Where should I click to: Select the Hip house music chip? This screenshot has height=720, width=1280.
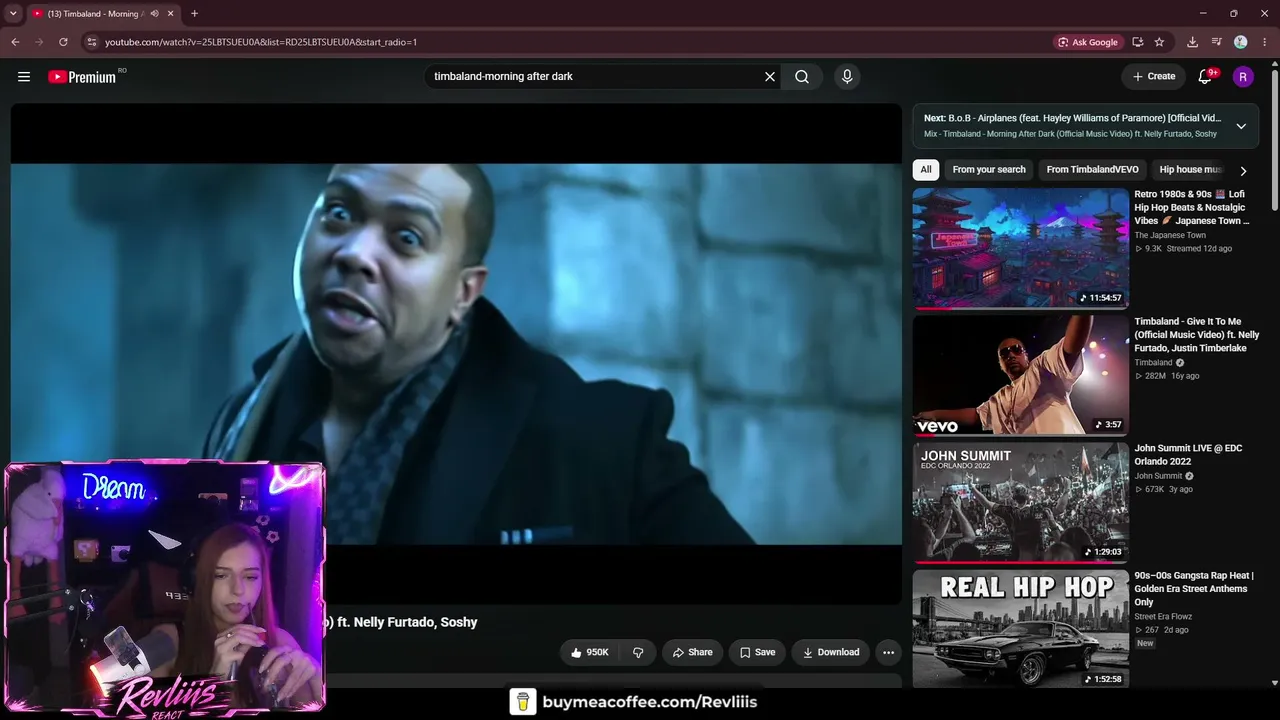click(1190, 170)
